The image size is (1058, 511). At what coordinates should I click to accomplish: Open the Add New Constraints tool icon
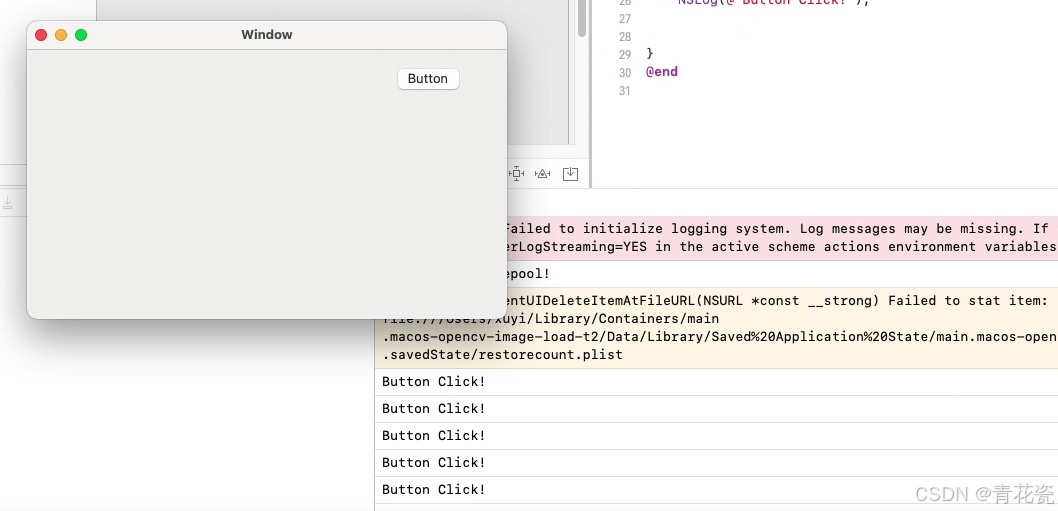pyautogui.click(x=516, y=173)
